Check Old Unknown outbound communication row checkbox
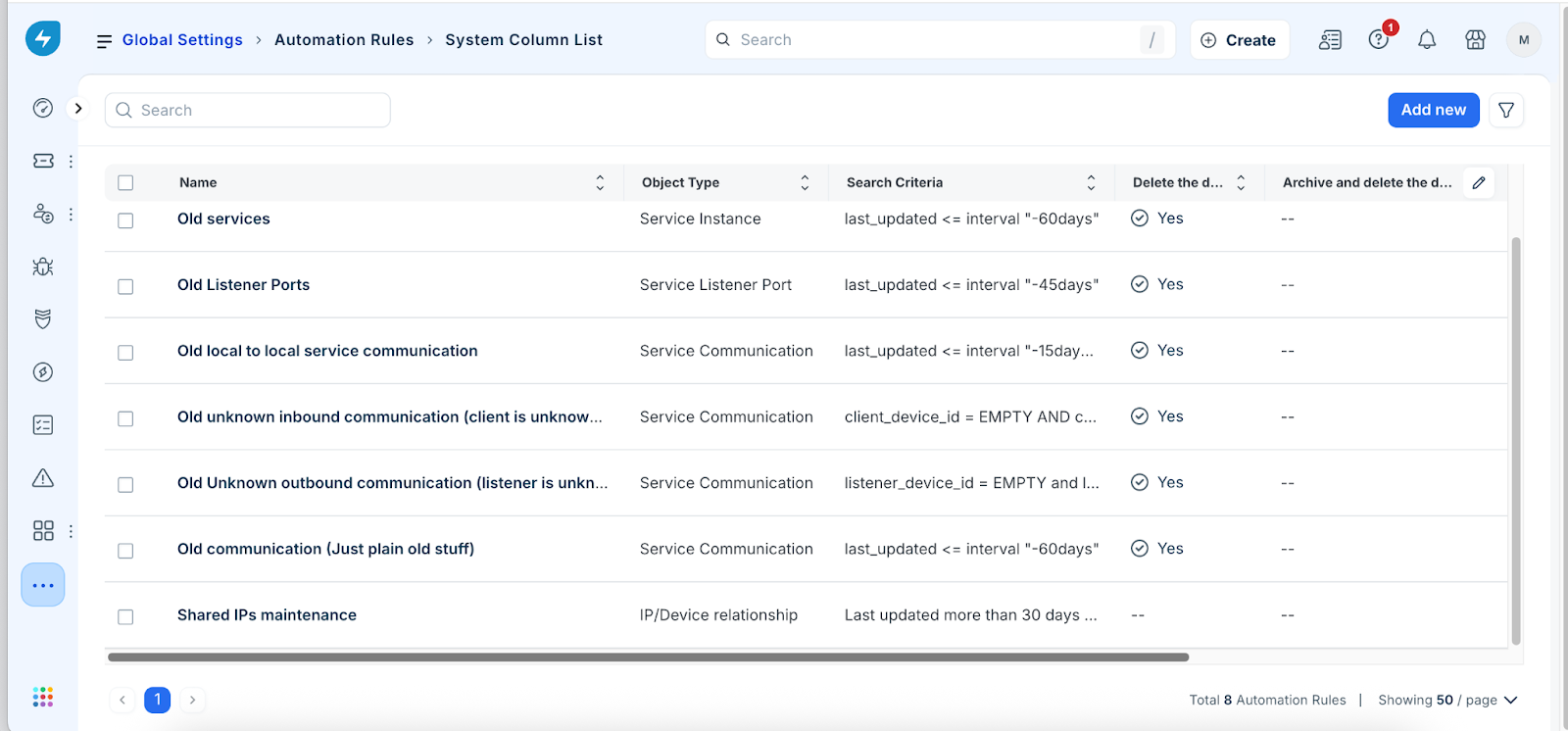1568x731 pixels. 125,484
